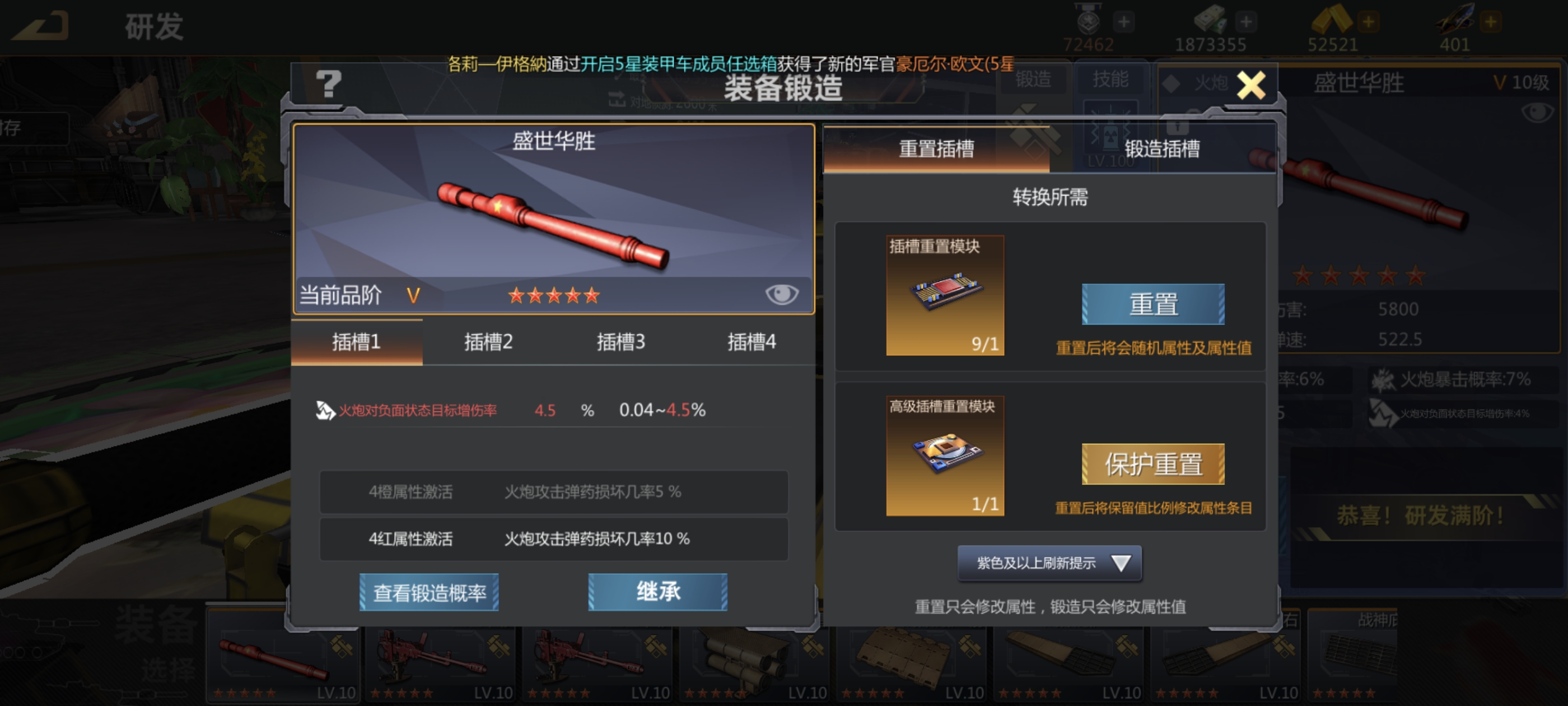1568x706 pixels.
Task: Click the blue 重置 button
Action: coord(1153,304)
